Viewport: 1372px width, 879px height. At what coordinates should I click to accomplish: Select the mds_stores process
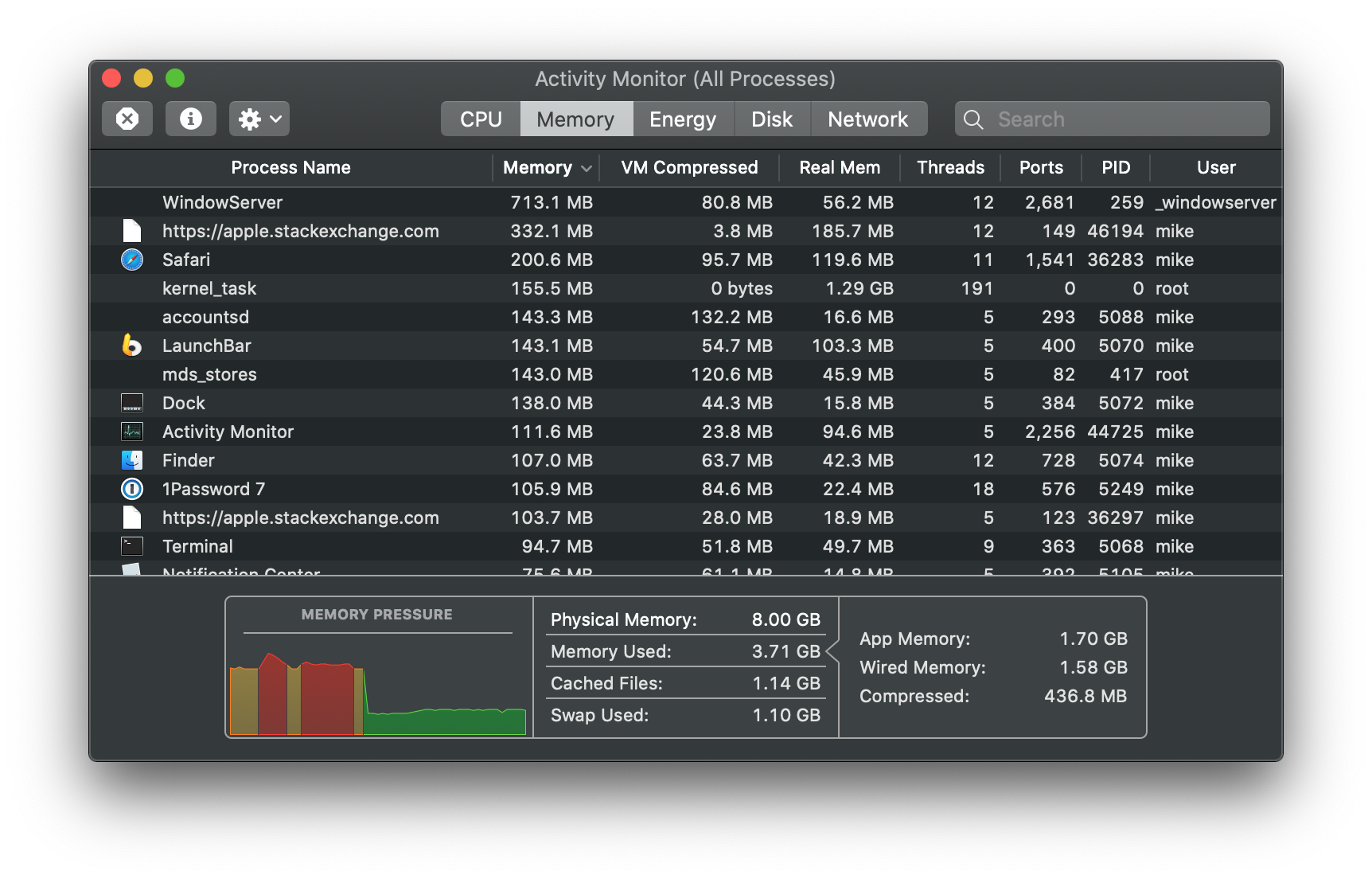click(x=209, y=374)
